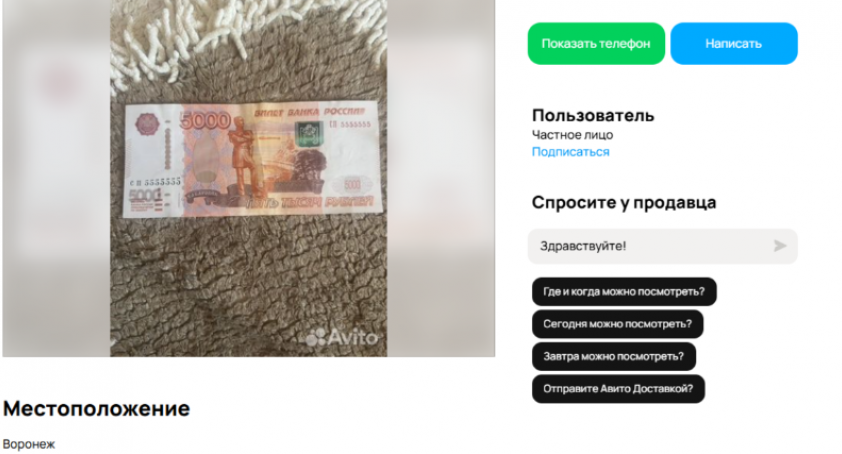Click the blurred right side of the gallery
This screenshot has height=454, width=842.
440,178
